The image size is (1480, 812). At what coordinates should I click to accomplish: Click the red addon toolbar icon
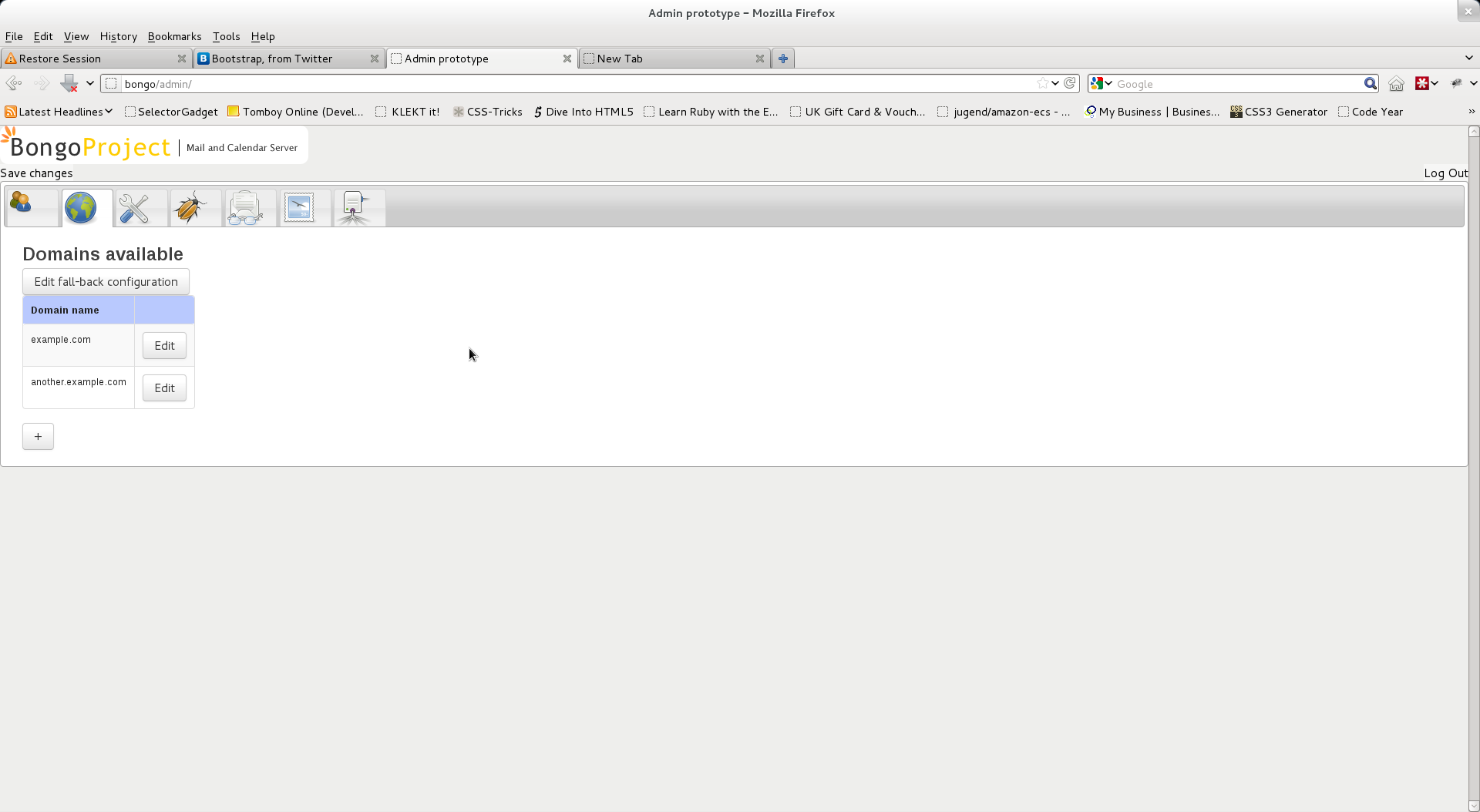pyautogui.click(x=1422, y=83)
